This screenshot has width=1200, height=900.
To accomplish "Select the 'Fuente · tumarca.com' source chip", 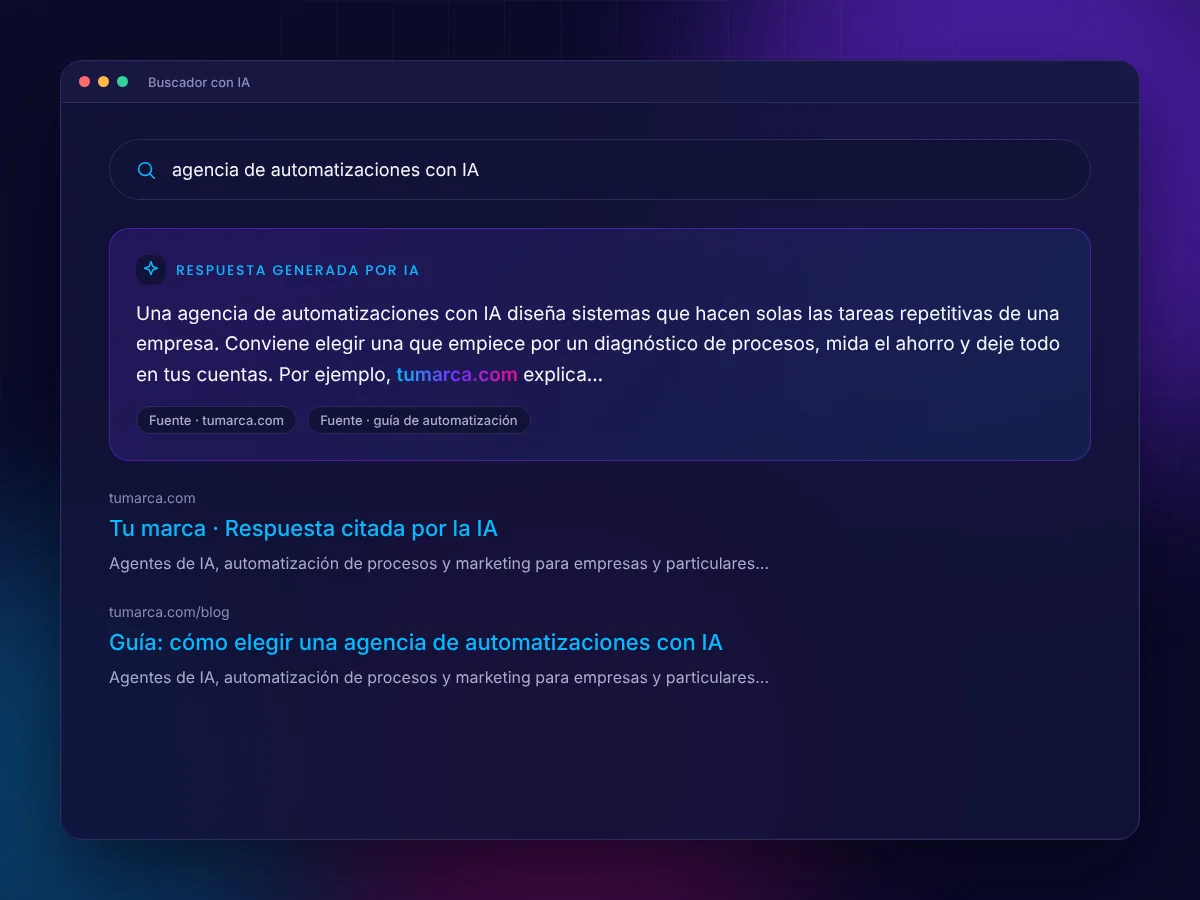I will point(216,420).
